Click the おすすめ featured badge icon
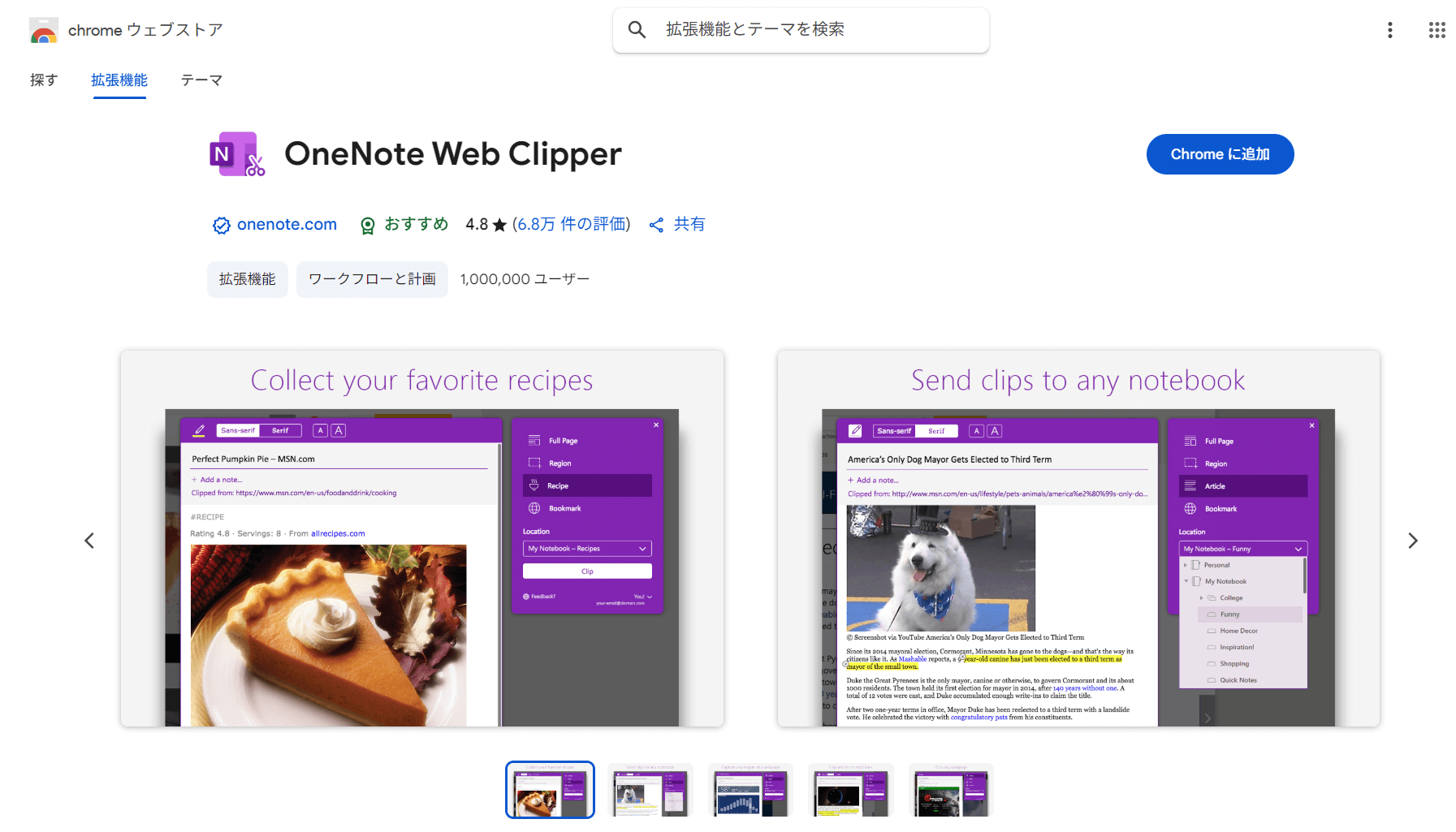 pyautogui.click(x=368, y=225)
